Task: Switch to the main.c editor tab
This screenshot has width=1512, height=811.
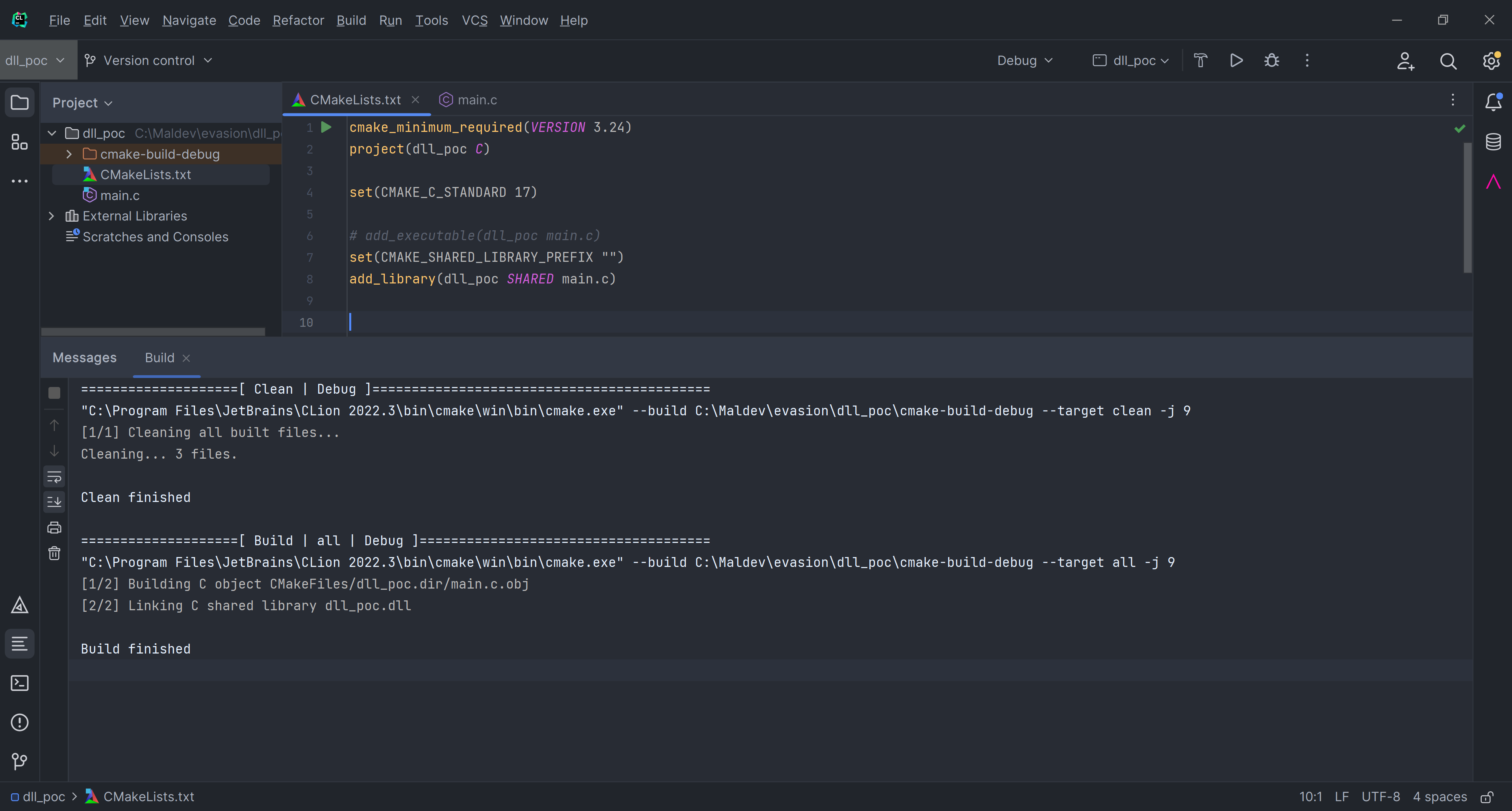Action: 476,100
